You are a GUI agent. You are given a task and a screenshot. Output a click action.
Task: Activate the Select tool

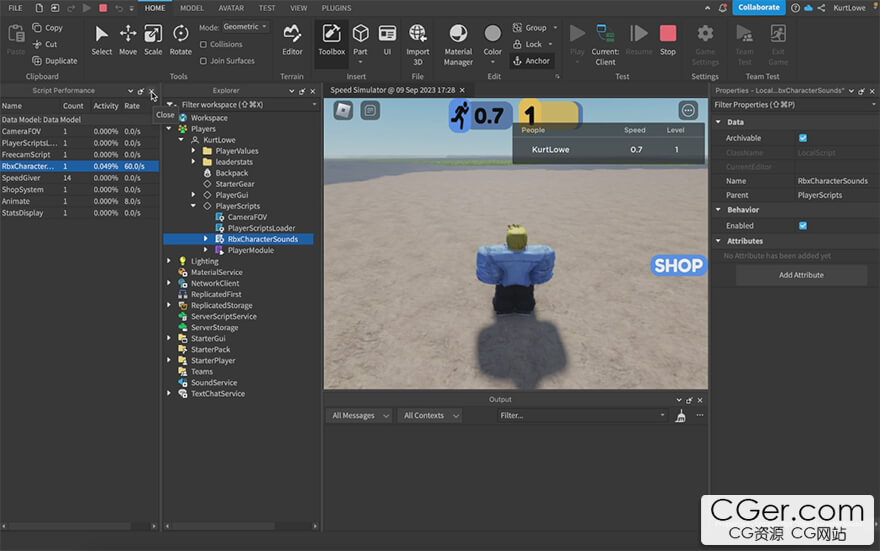[102, 40]
